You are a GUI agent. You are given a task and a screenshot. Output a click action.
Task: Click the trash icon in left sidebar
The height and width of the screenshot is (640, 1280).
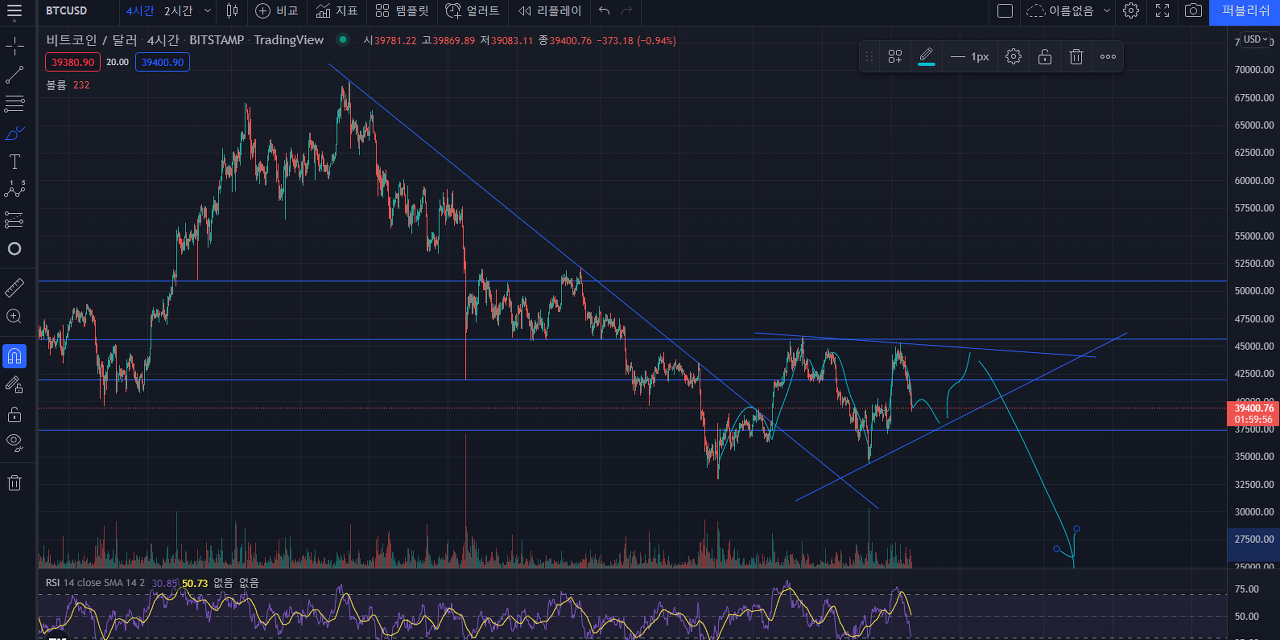pos(14,483)
